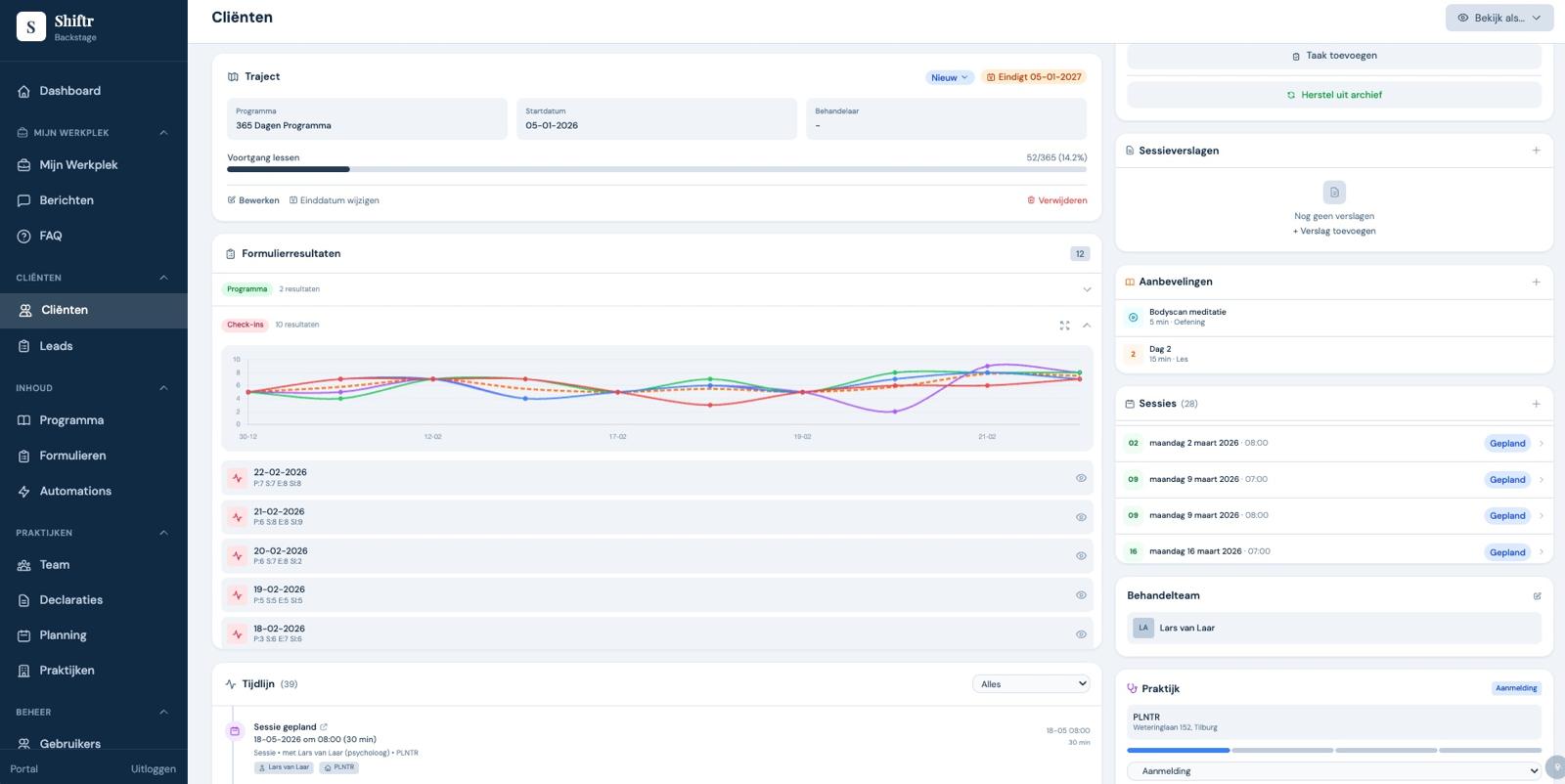Image resolution: width=1565 pixels, height=784 pixels.
Task: Click Herstel uit archief button
Action: click(1334, 95)
